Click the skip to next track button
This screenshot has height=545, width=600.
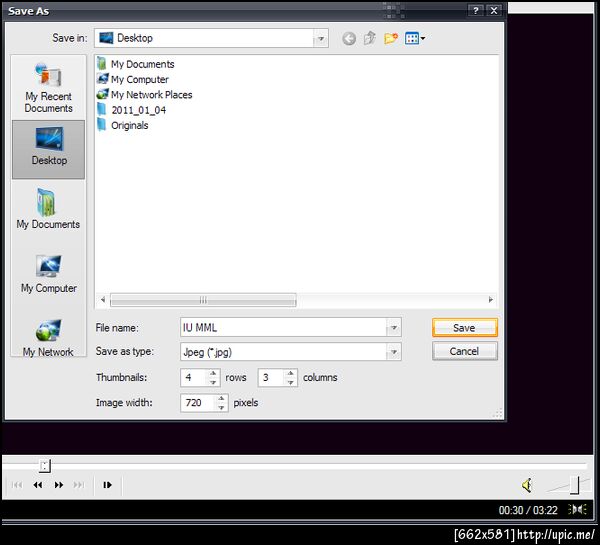[79, 485]
